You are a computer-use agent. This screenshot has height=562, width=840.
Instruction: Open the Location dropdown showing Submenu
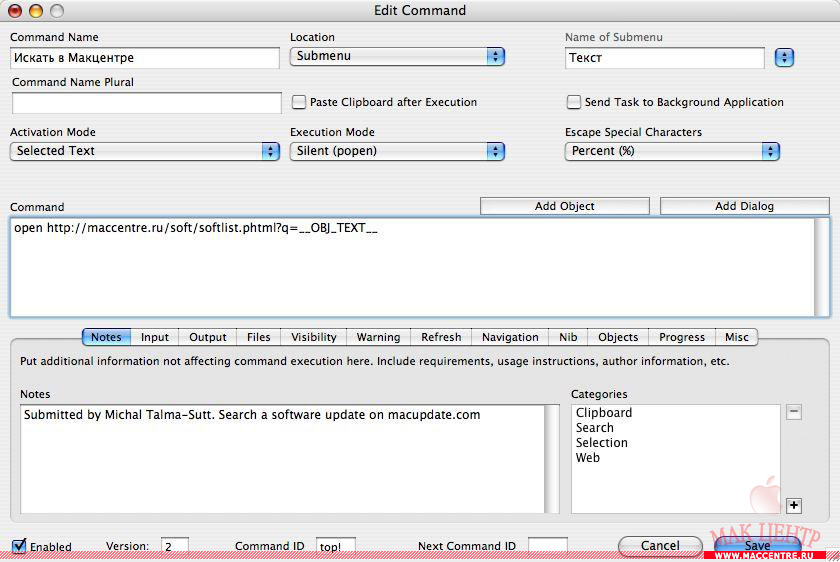coord(397,56)
